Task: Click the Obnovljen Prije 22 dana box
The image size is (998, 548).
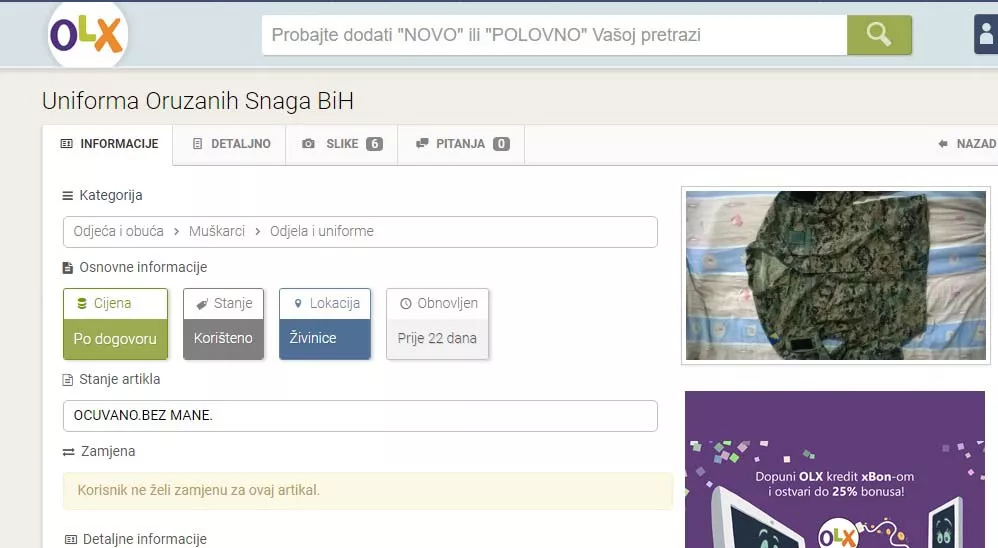Action: [x=437, y=323]
